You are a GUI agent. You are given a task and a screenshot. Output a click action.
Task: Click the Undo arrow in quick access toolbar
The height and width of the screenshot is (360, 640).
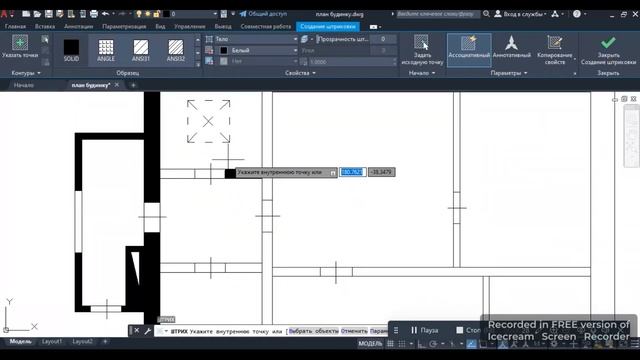coord(105,14)
